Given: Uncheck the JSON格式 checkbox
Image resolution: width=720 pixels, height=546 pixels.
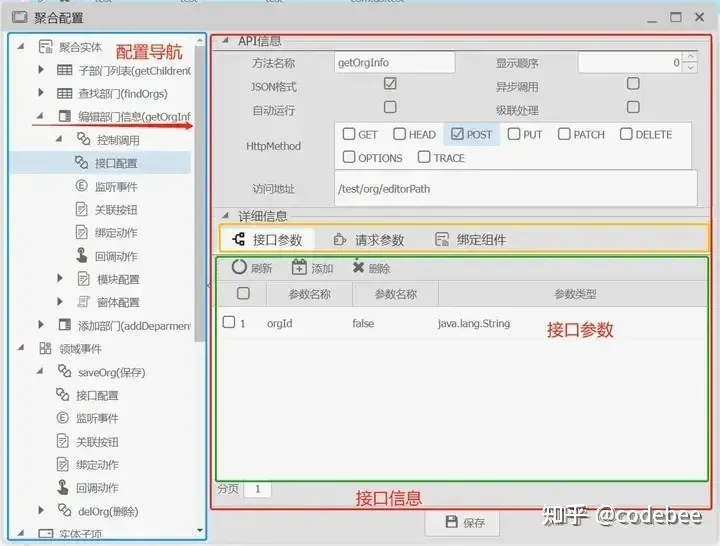Looking at the screenshot, I should tap(390, 84).
